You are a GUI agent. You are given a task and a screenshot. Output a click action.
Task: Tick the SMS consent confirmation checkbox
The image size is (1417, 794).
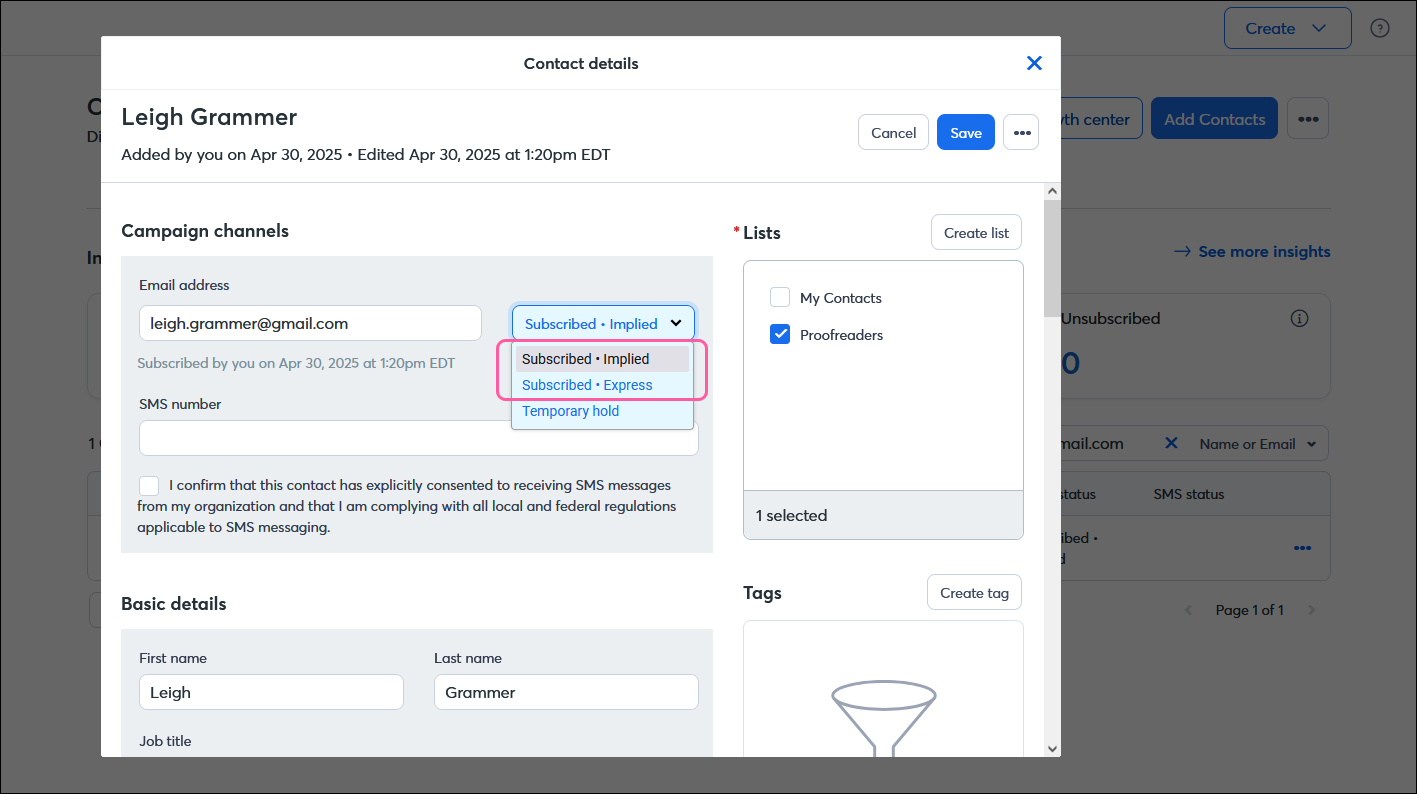[149, 486]
